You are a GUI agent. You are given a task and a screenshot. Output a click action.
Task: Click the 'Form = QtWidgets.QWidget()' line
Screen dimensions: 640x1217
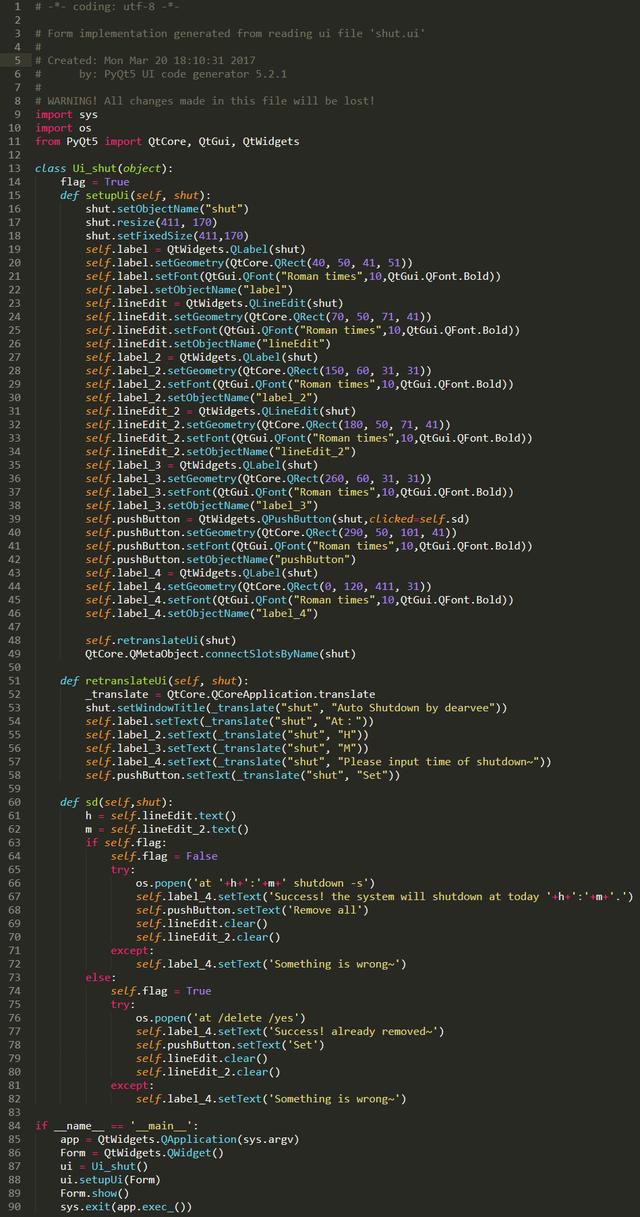[142, 1154]
